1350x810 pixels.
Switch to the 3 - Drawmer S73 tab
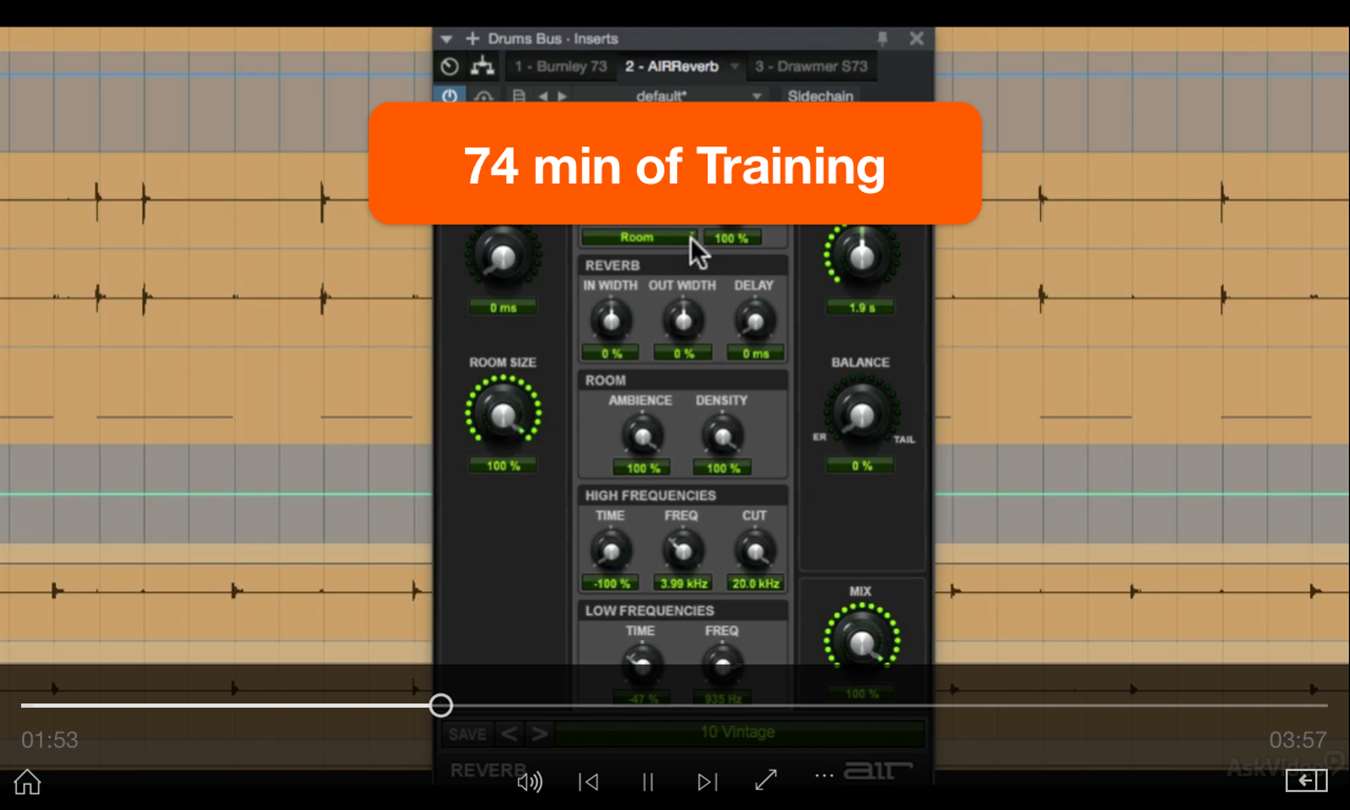pos(811,67)
